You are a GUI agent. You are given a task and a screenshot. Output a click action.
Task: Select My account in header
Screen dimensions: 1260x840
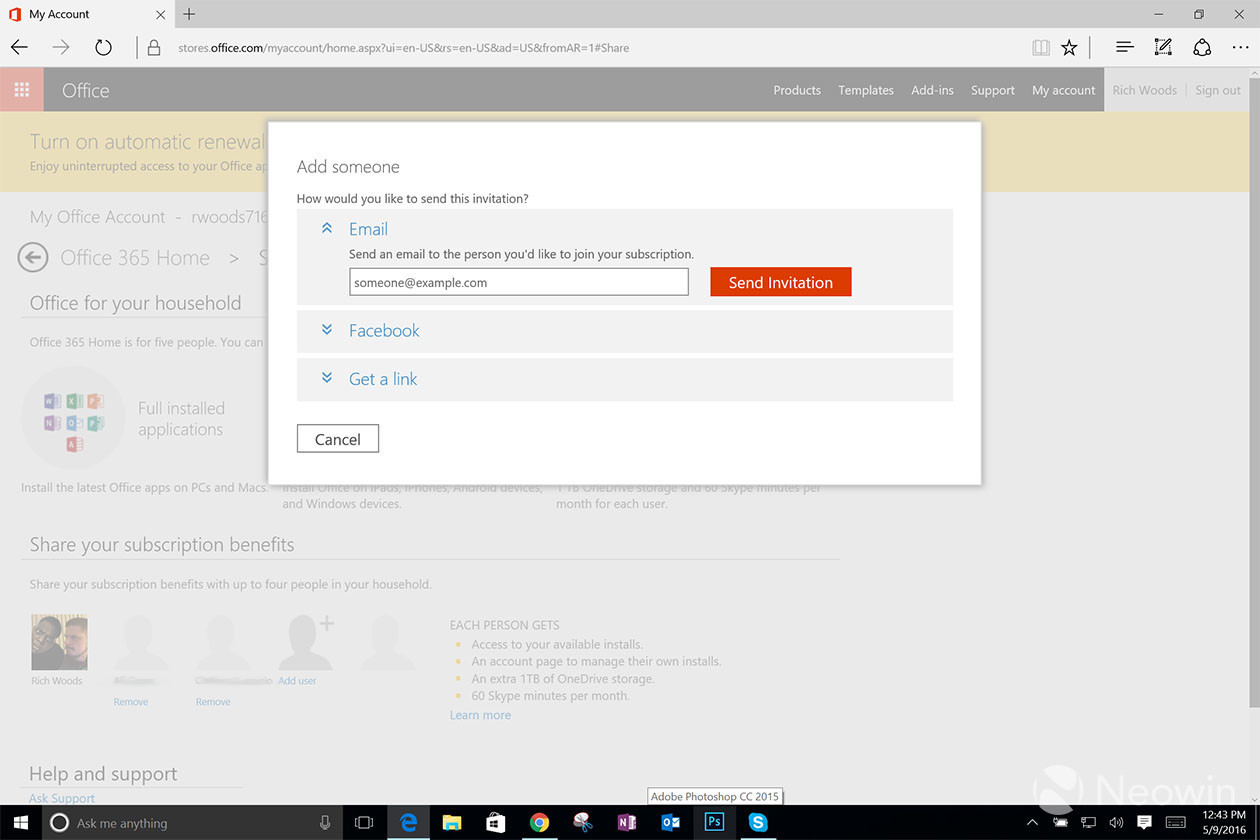[1064, 90]
